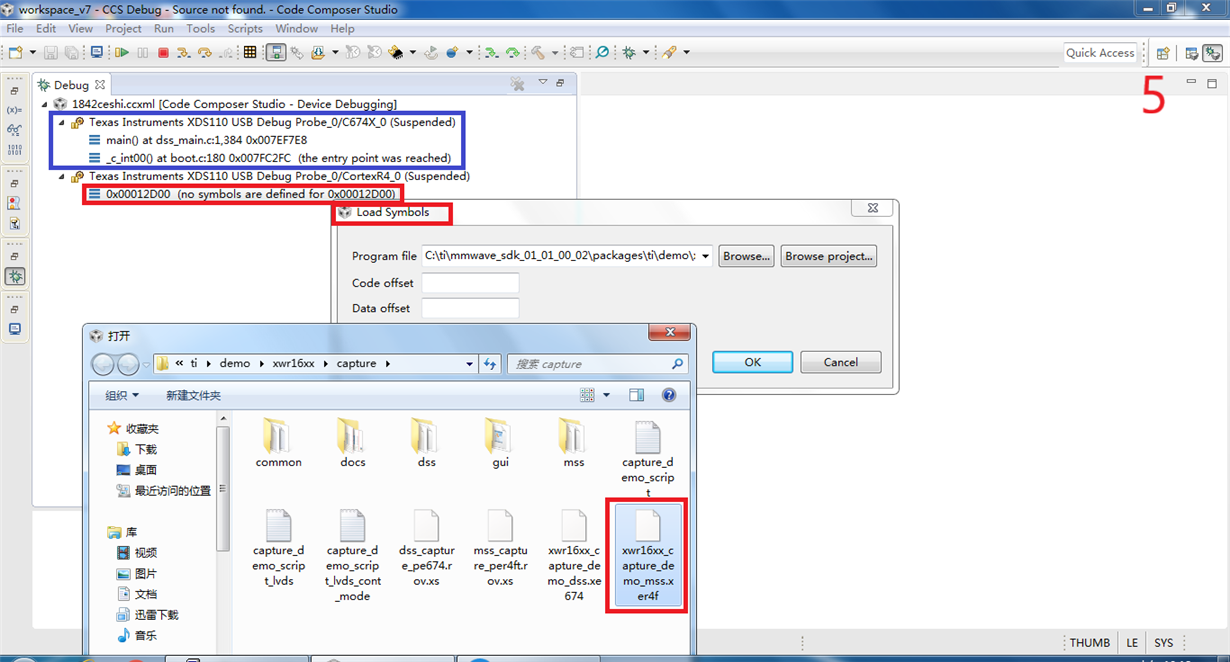
Task: Click the Console monitor icon in left sidebar
Action: pyautogui.click(x=14, y=329)
